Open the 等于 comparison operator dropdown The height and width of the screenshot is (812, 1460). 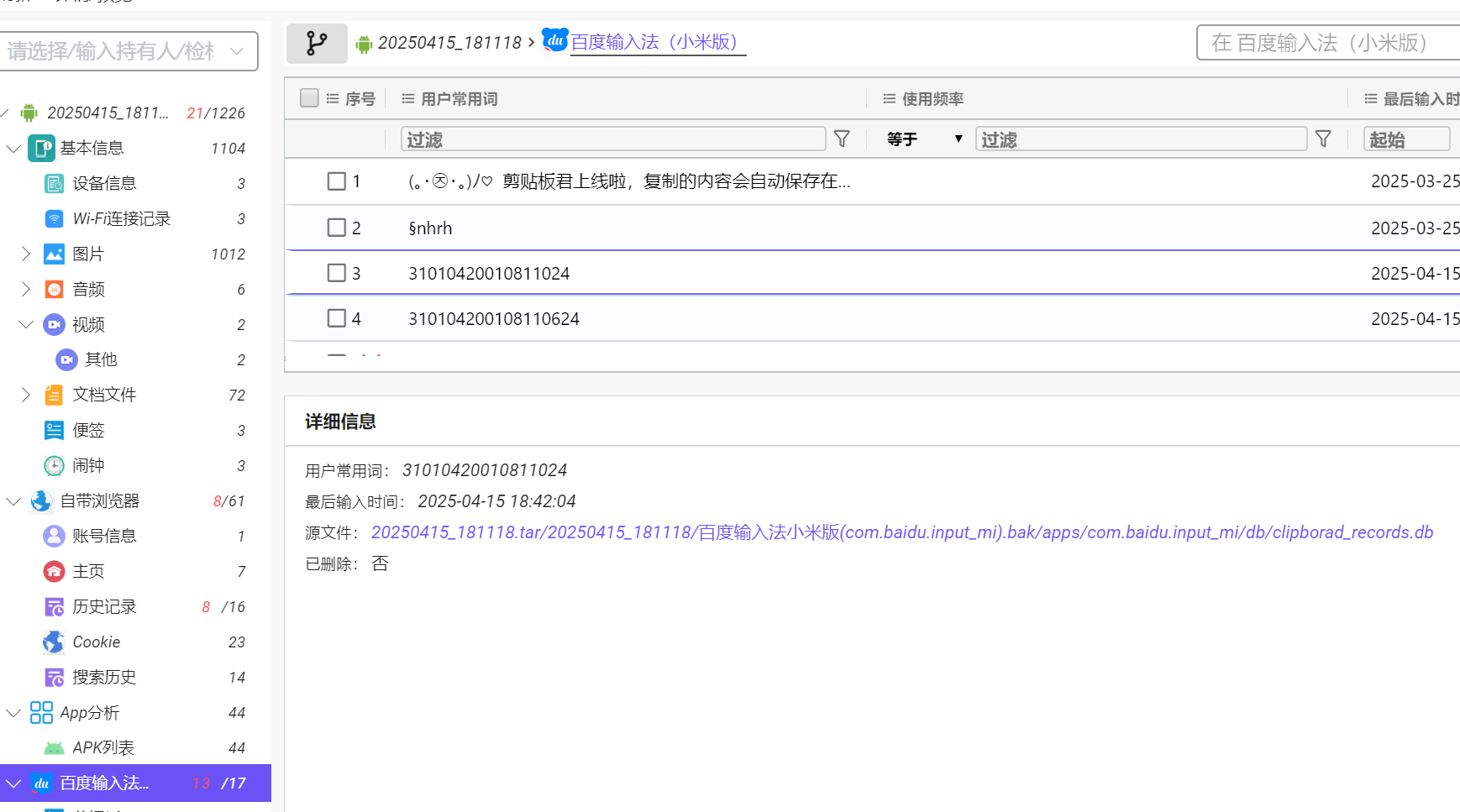tap(924, 139)
